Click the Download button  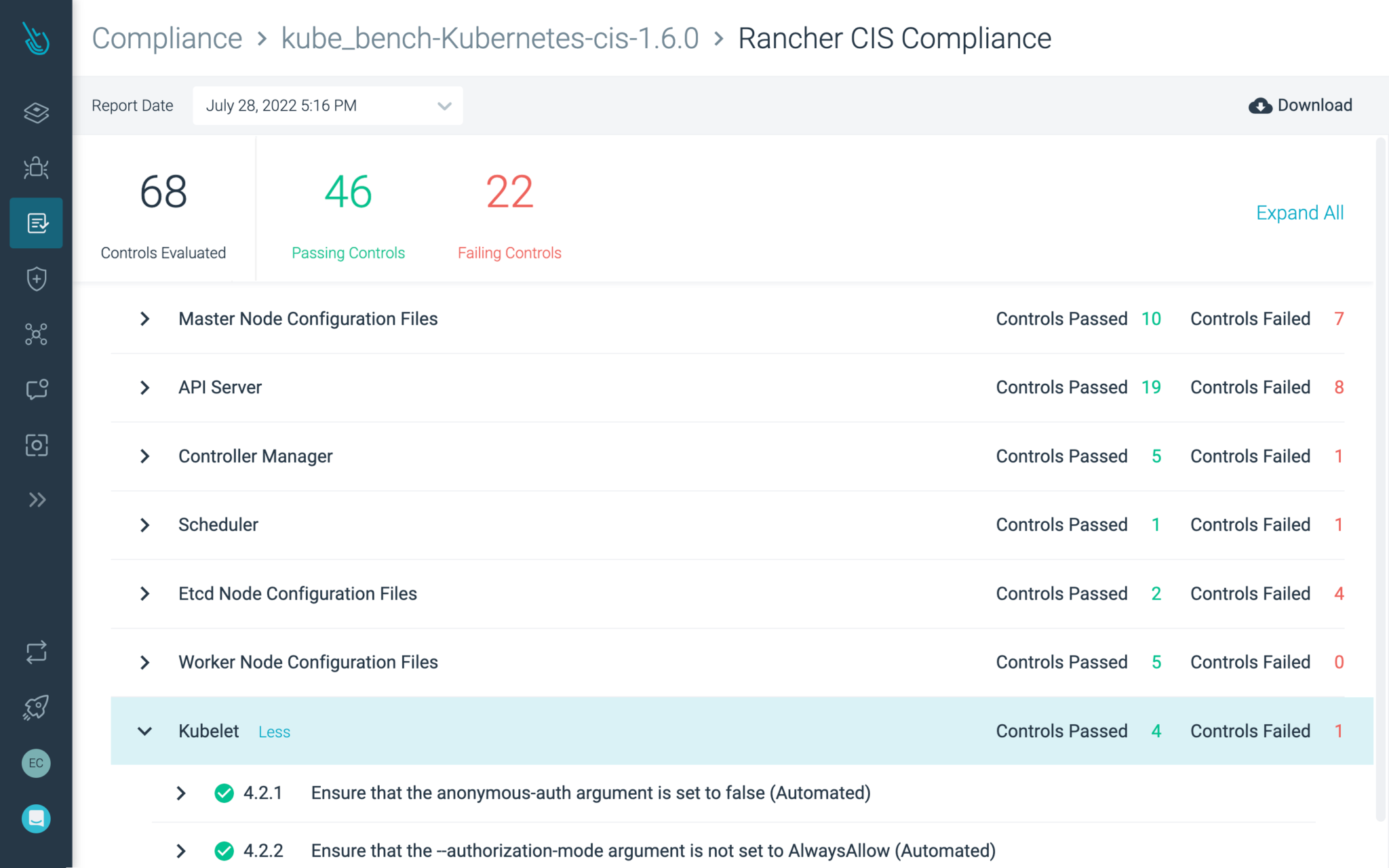1300,105
